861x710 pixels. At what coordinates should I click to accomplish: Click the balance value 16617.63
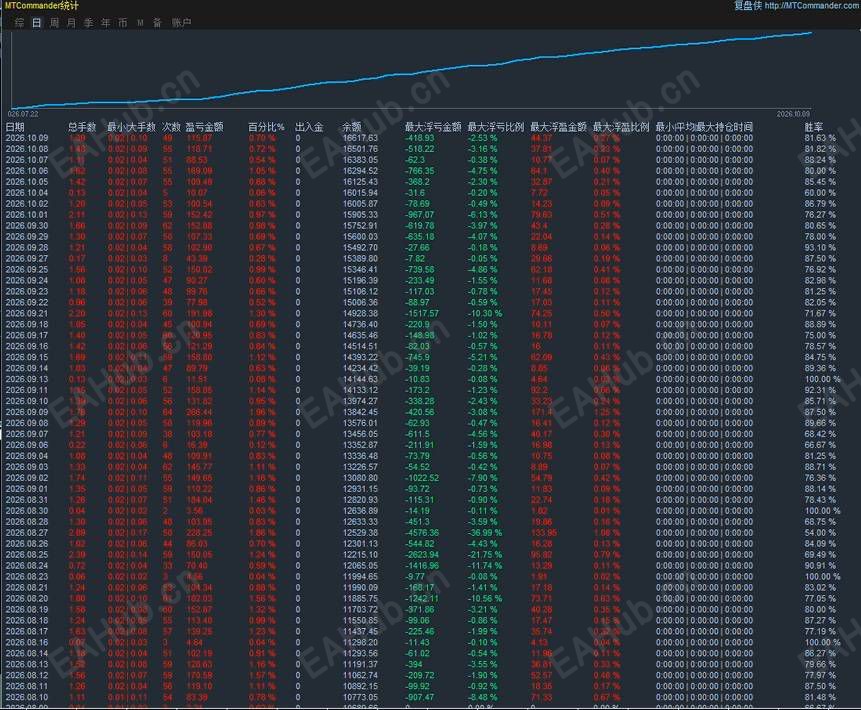(360, 138)
